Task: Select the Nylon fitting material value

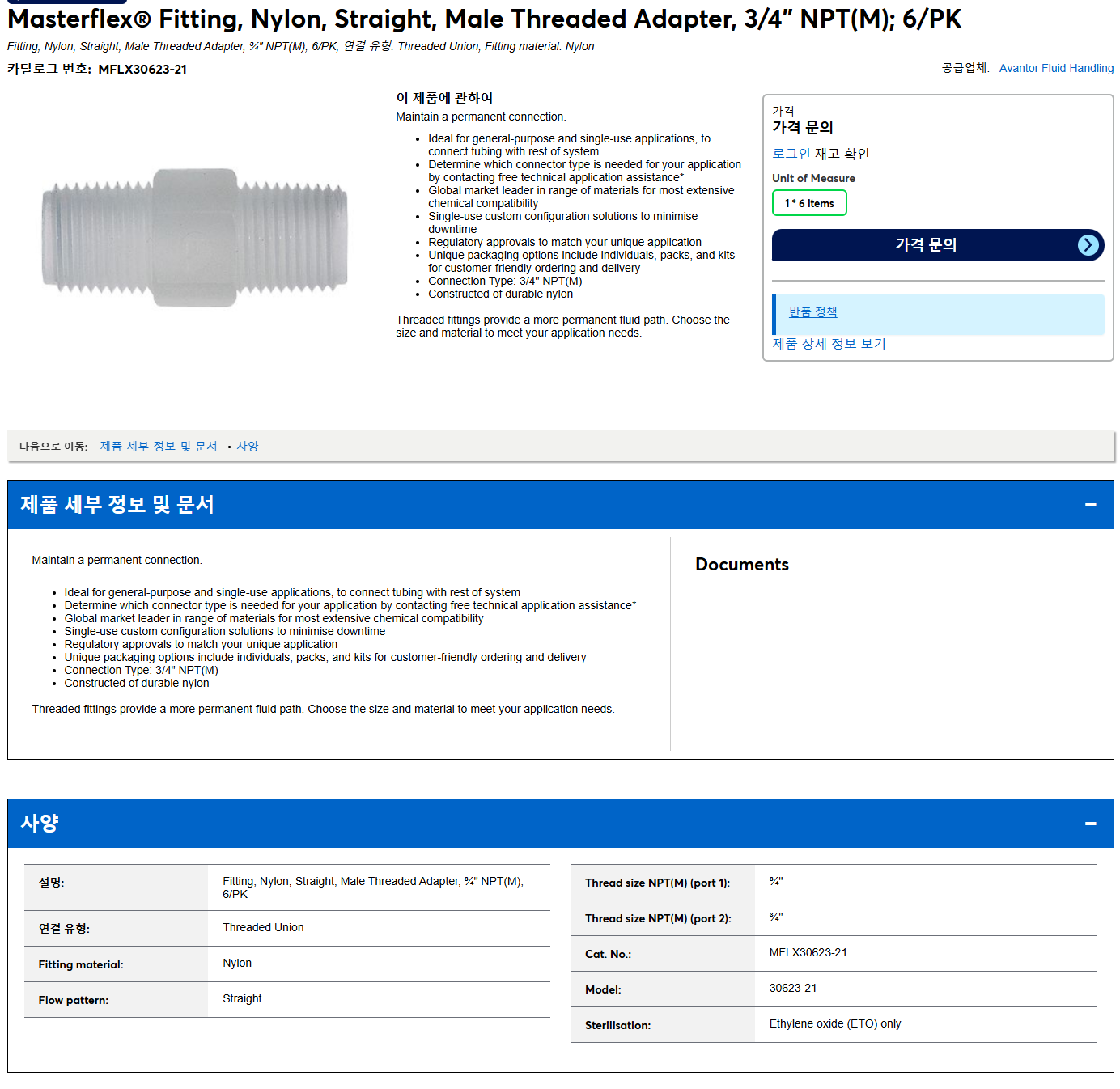Action: click(237, 963)
